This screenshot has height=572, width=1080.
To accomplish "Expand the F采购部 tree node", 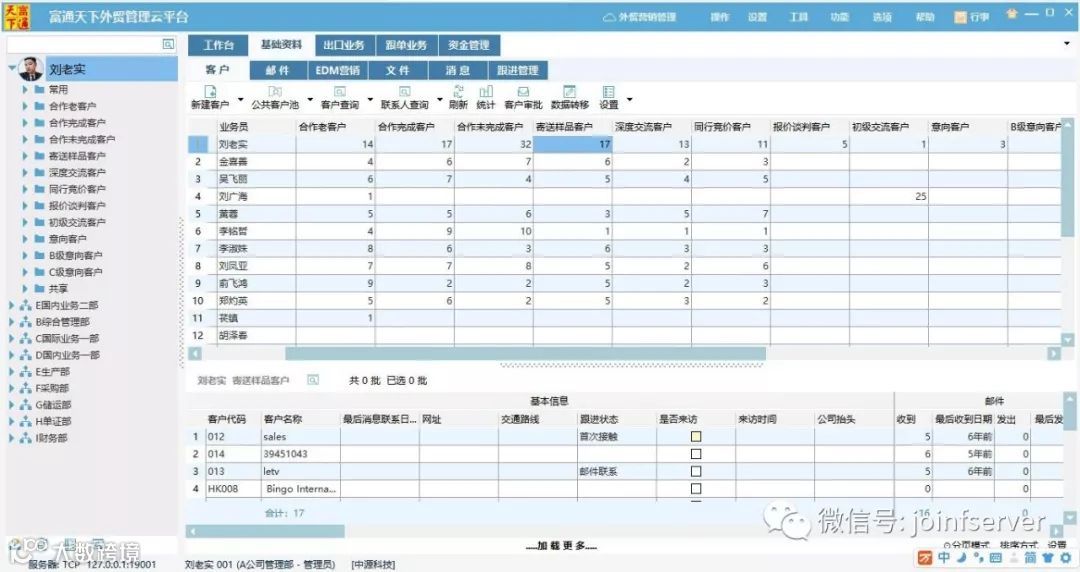I will (x=12, y=388).
